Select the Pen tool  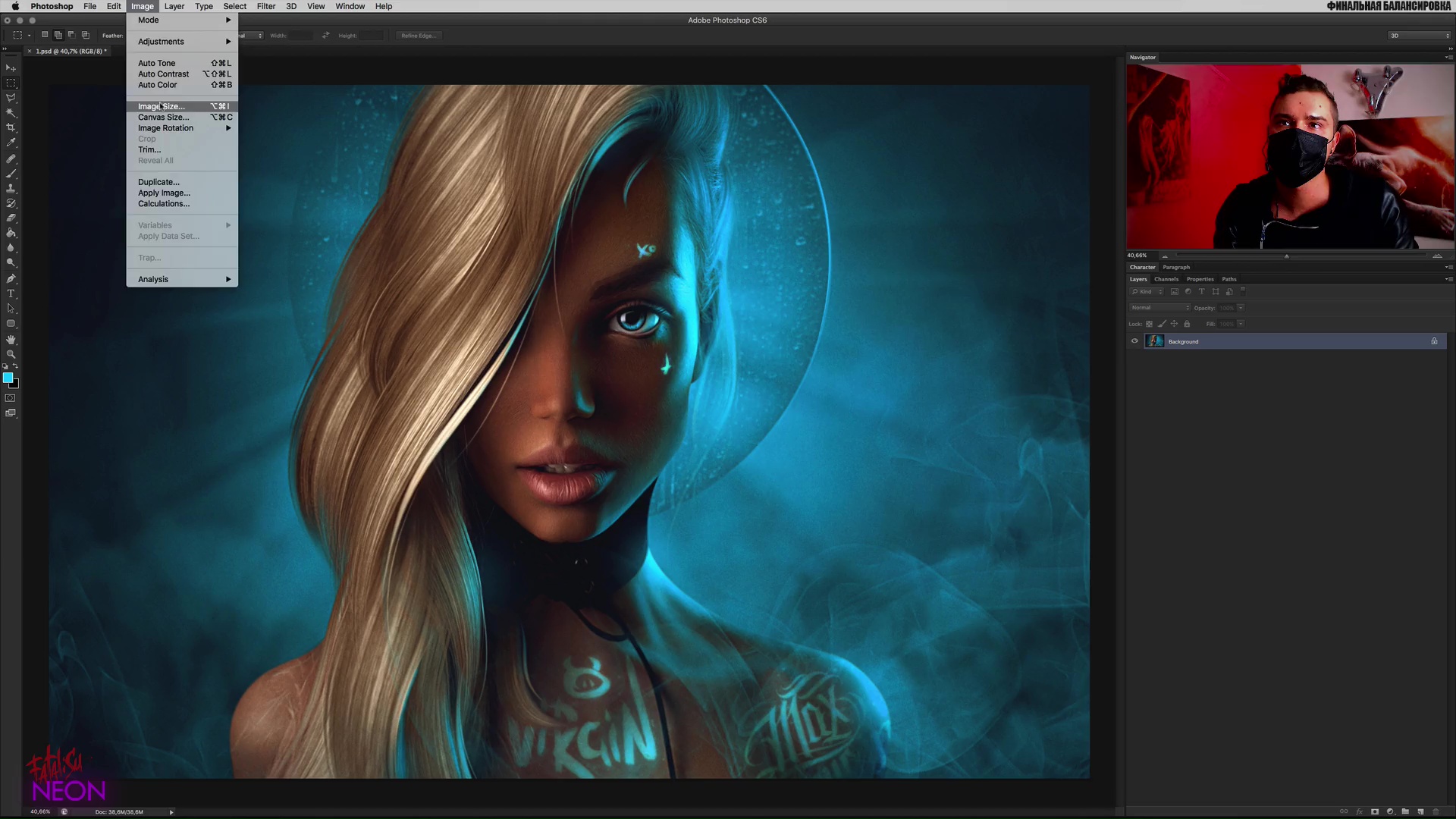pos(11,279)
